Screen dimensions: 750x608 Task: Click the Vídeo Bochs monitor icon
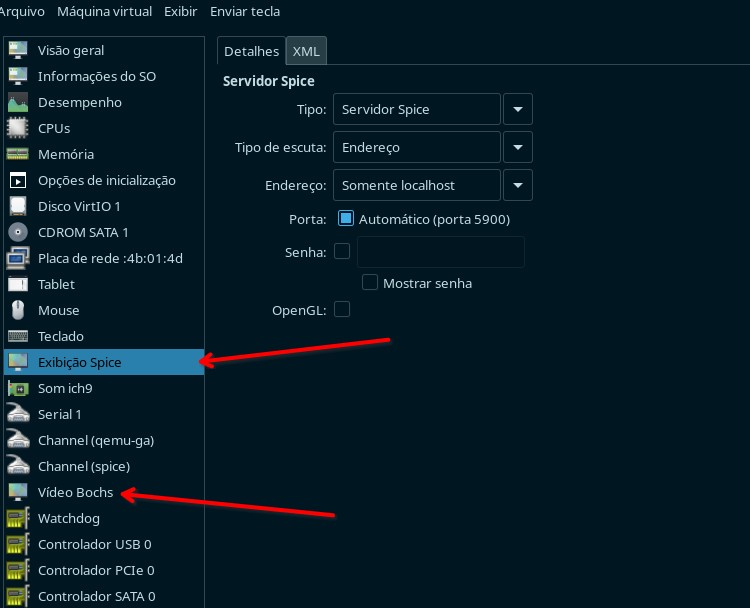18,492
